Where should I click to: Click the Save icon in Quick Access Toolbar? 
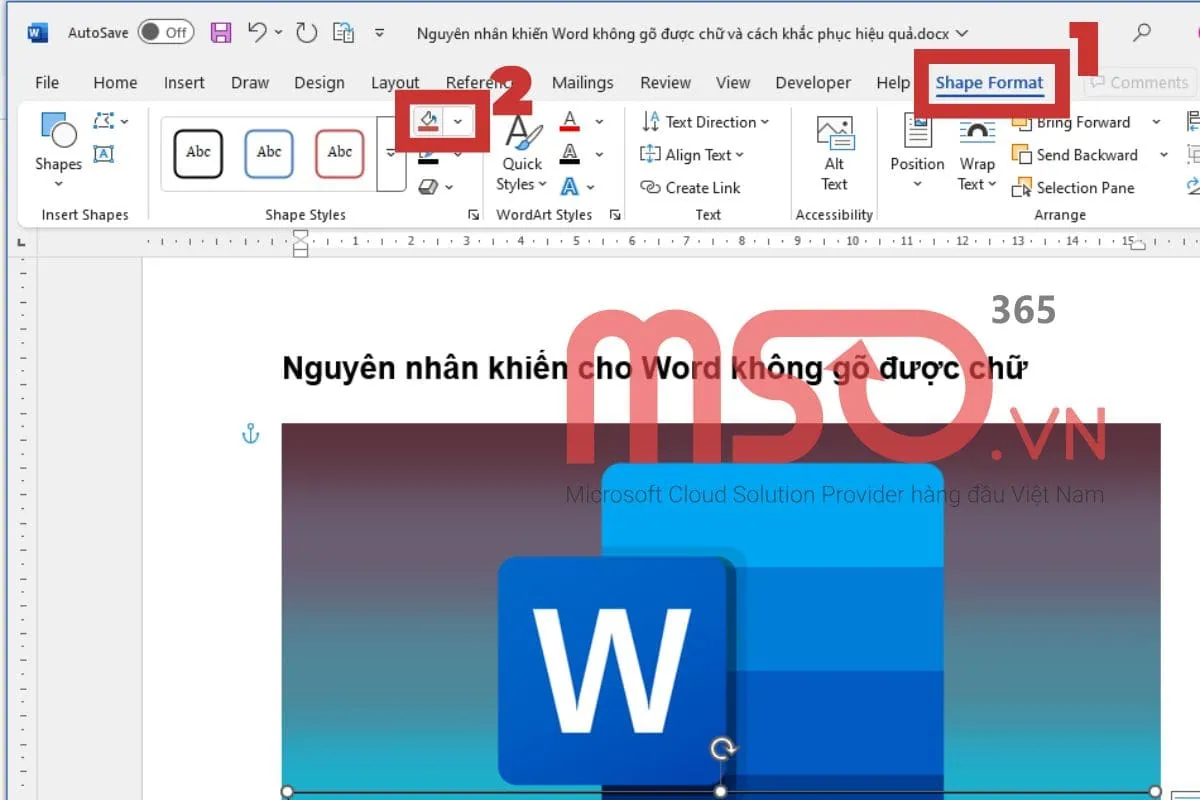221,32
